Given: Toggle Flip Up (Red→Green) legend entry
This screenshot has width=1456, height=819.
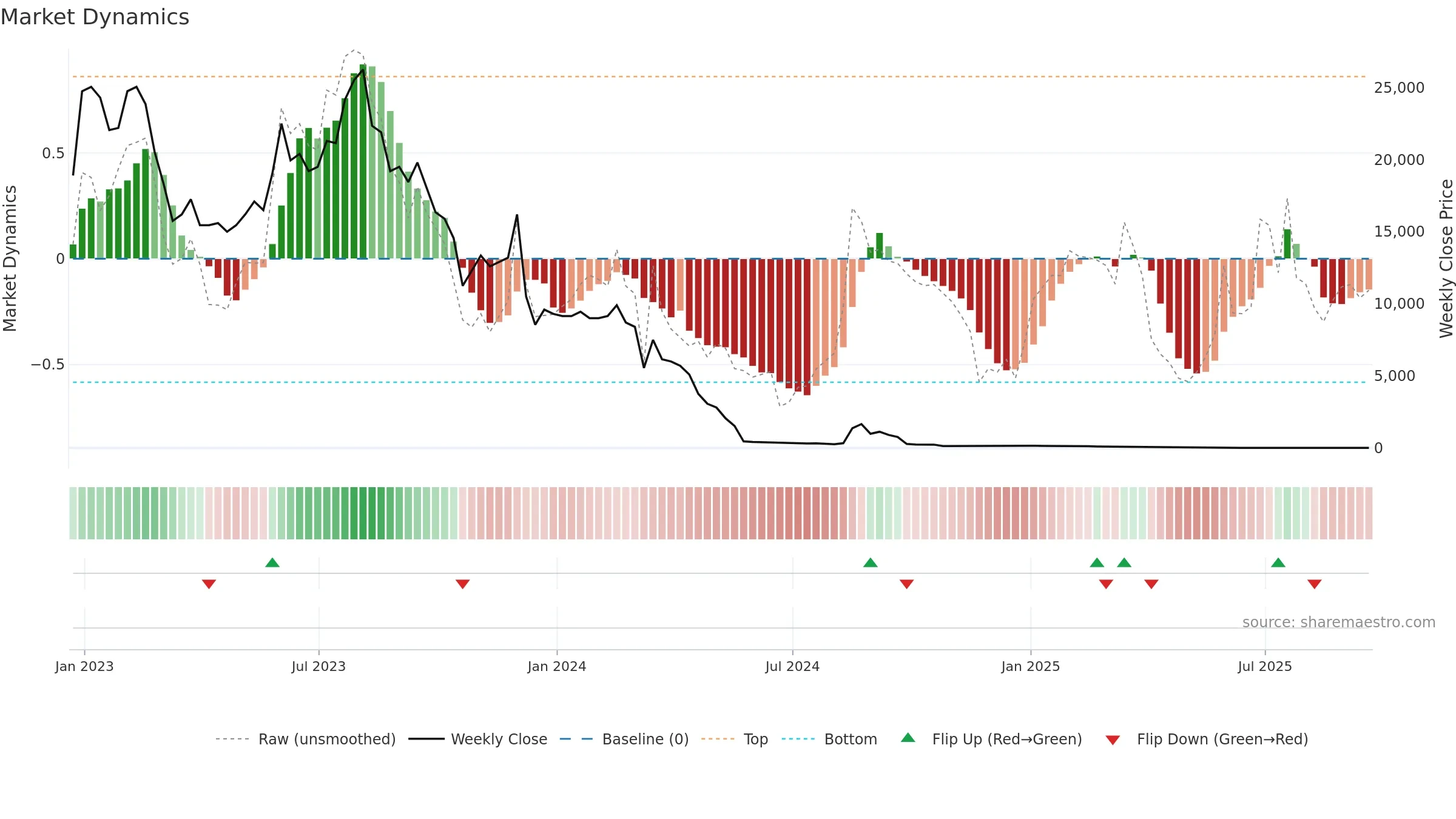Looking at the screenshot, I should click(991, 739).
